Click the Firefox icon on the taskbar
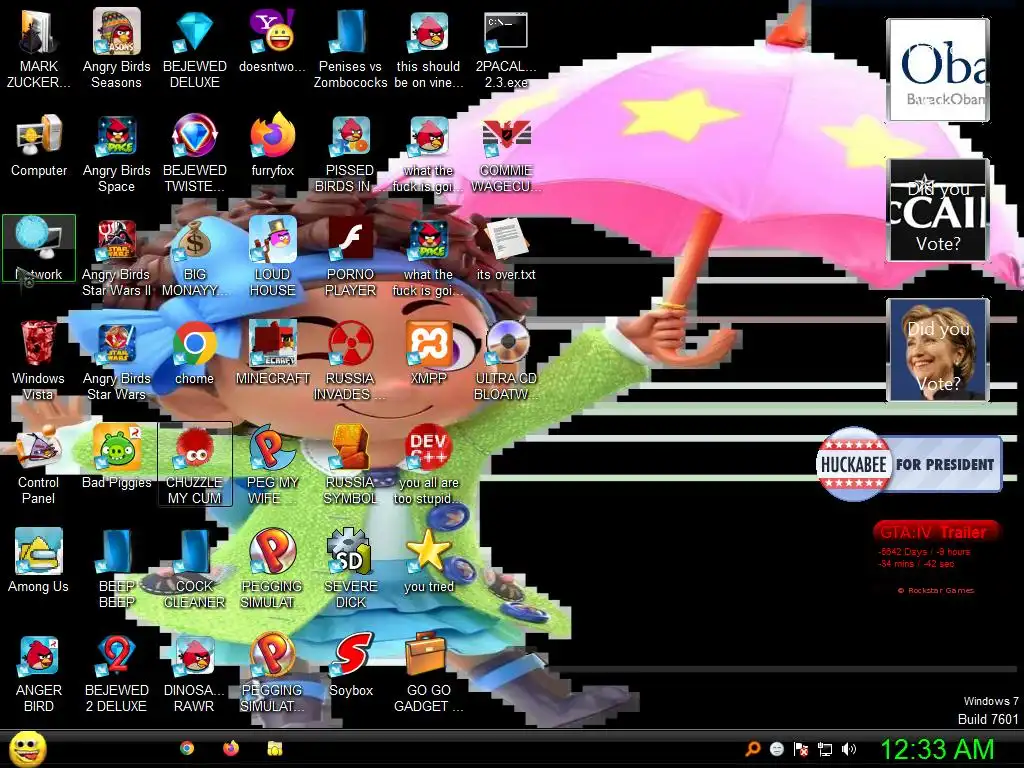The image size is (1024, 768). (231, 749)
